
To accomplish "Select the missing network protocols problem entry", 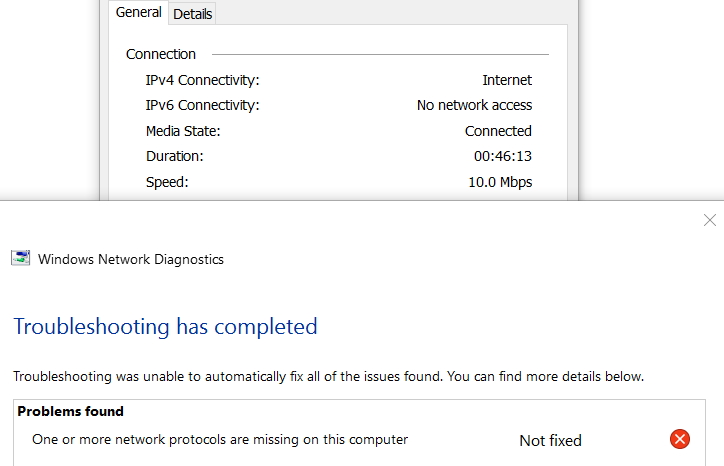I will coord(220,439).
